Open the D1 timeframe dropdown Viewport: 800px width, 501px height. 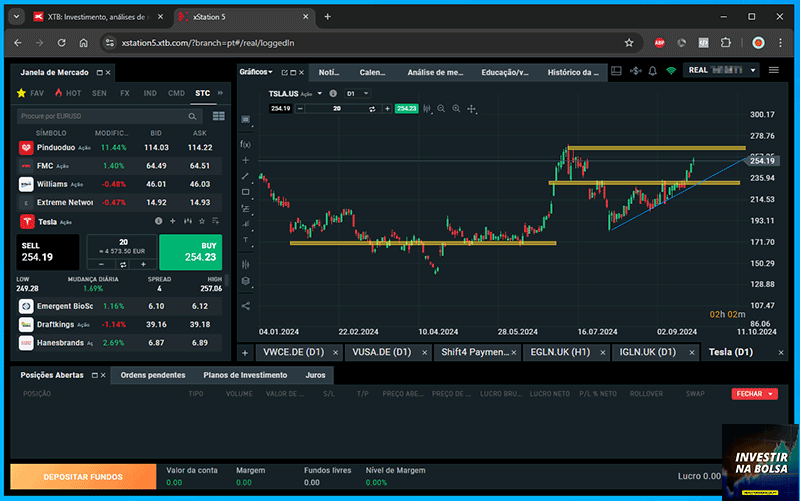[357, 93]
